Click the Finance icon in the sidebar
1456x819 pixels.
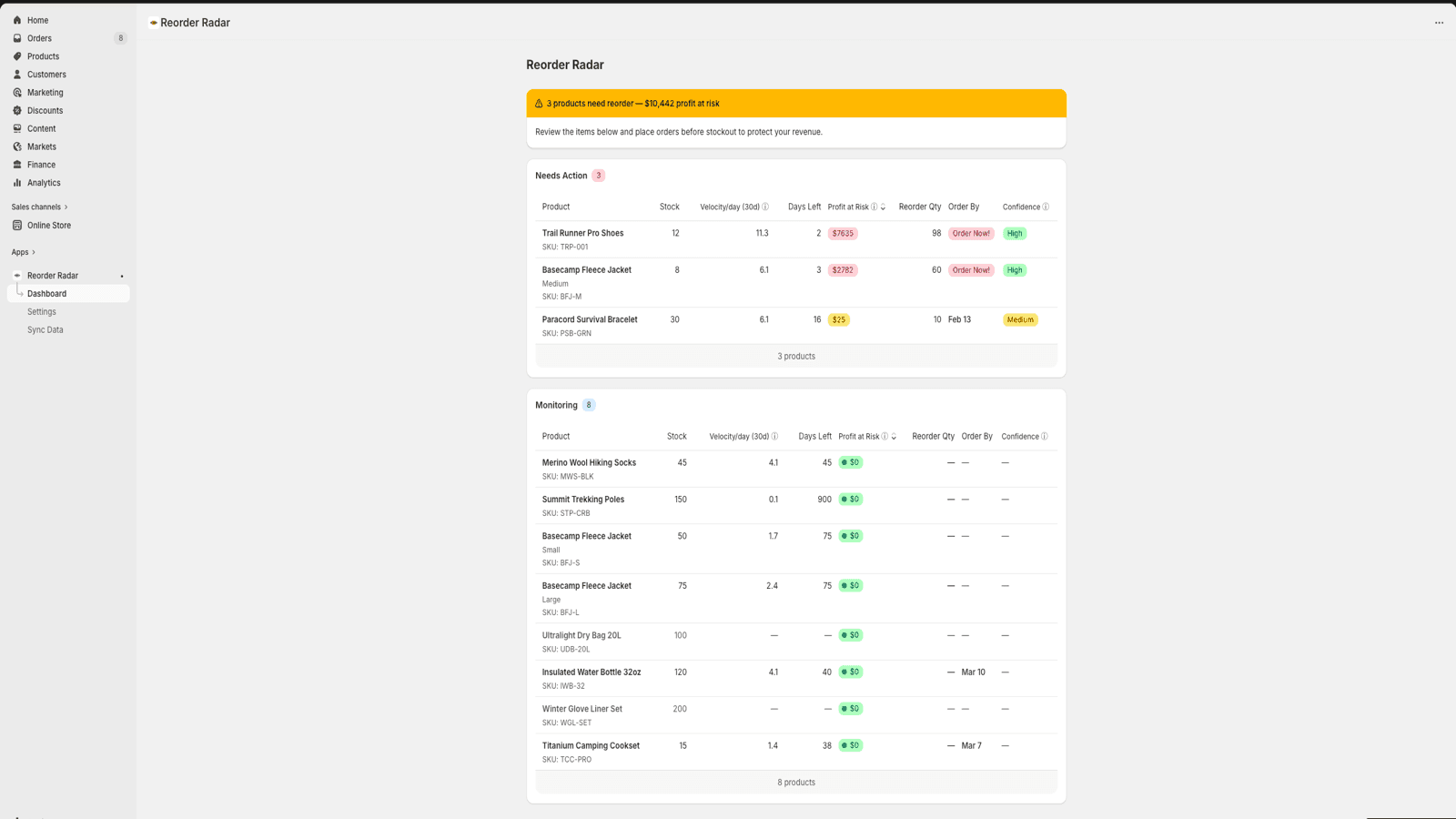[x=17, y=165]
